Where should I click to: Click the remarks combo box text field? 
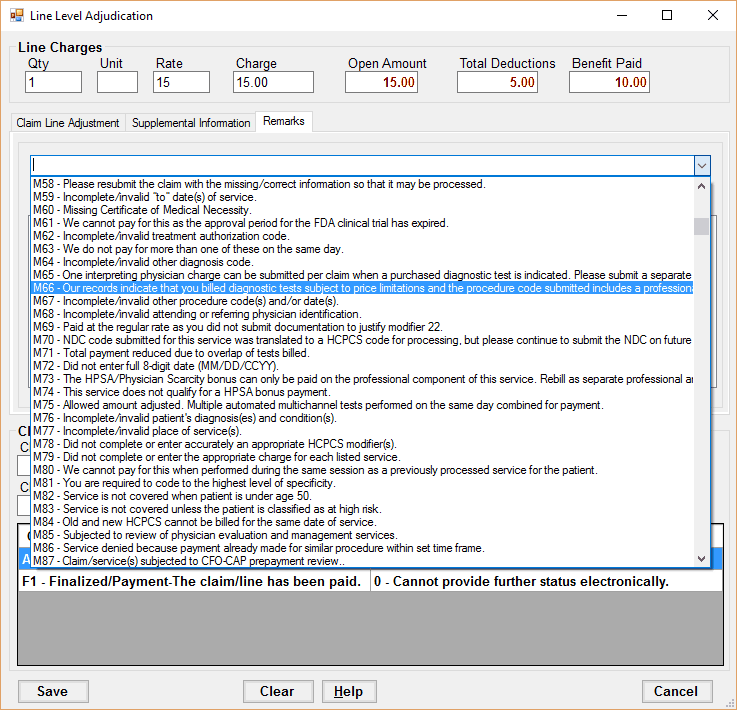pos(360,165)
